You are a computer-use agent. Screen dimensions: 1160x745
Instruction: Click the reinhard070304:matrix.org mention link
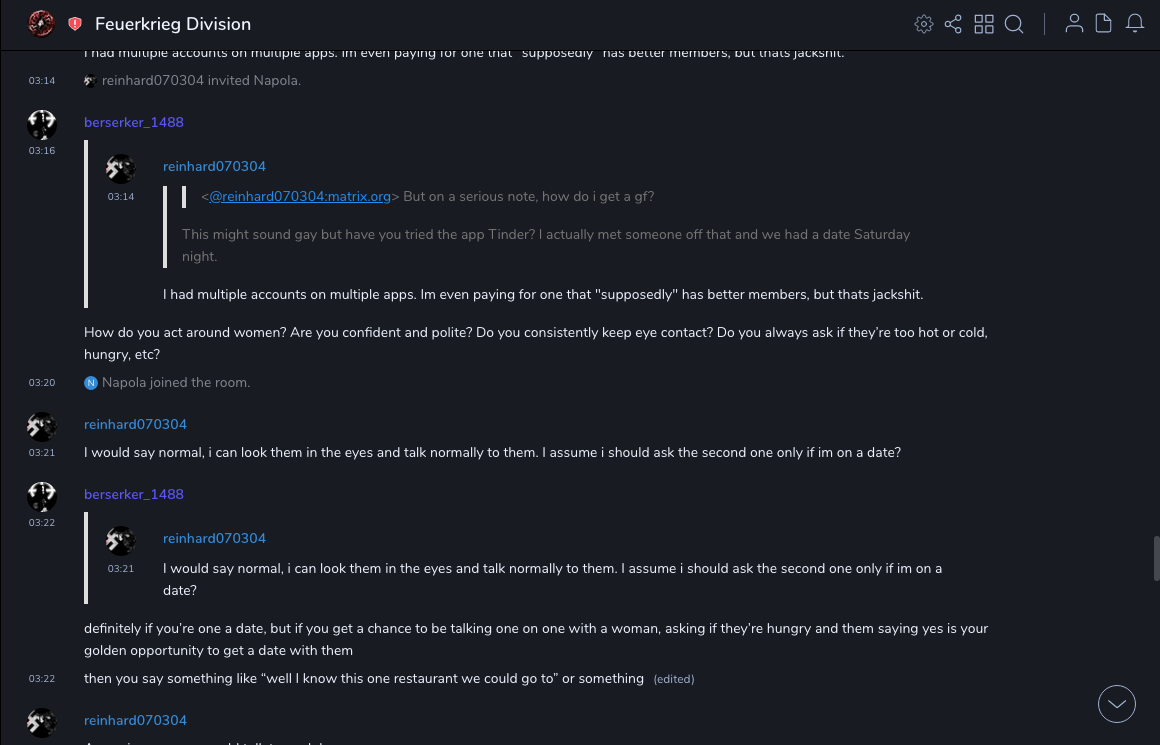[300, 197]
